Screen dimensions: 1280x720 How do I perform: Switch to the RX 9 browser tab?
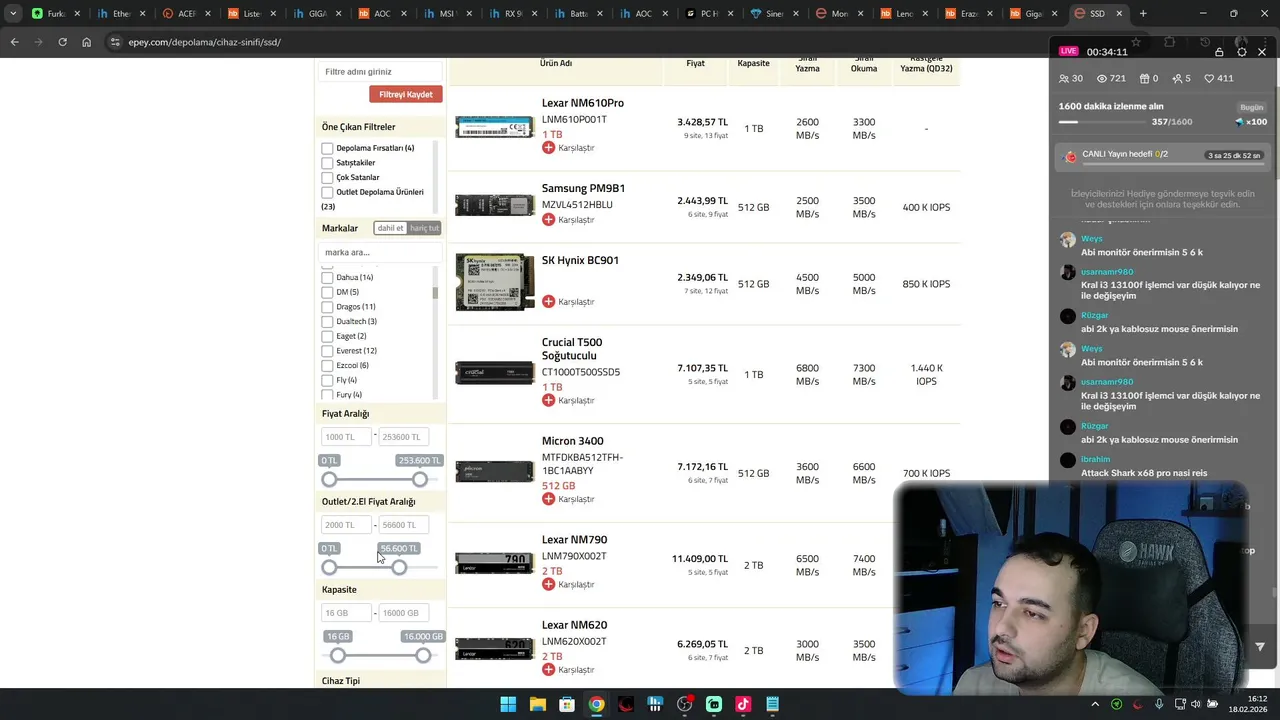pos(512,14)
